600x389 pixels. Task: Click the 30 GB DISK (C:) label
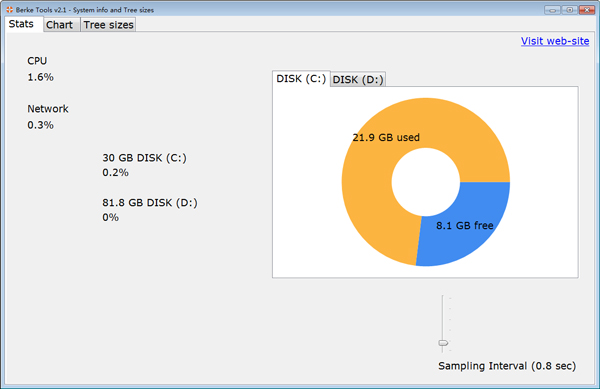point(144,158)
